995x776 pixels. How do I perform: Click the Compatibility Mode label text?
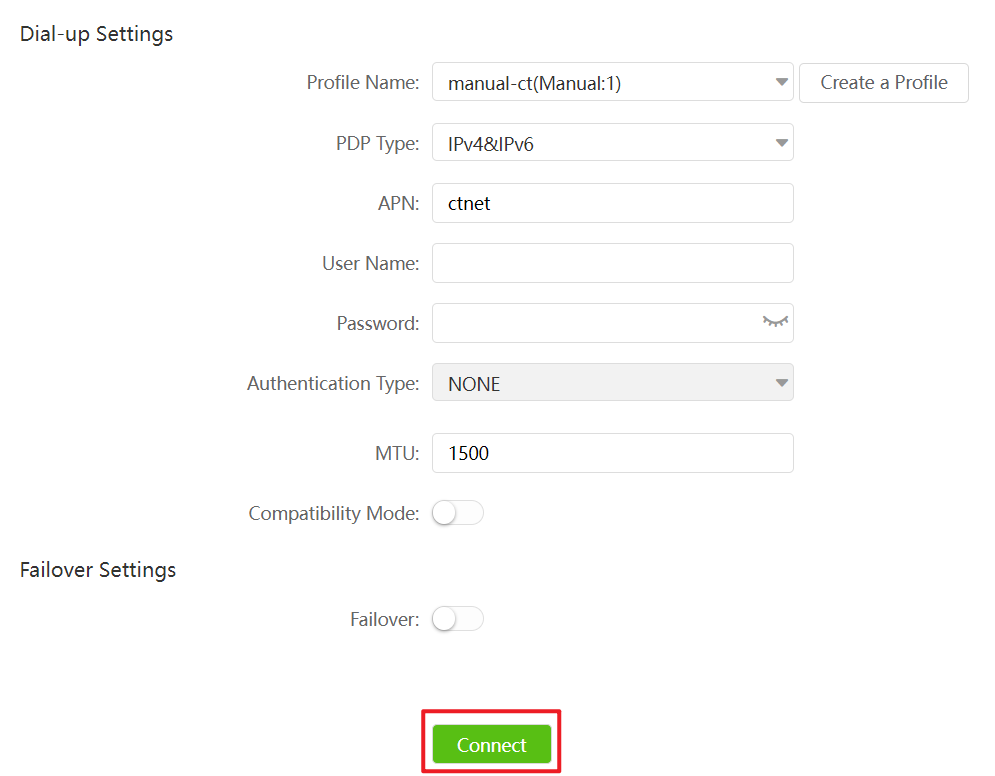pos(333,513)
